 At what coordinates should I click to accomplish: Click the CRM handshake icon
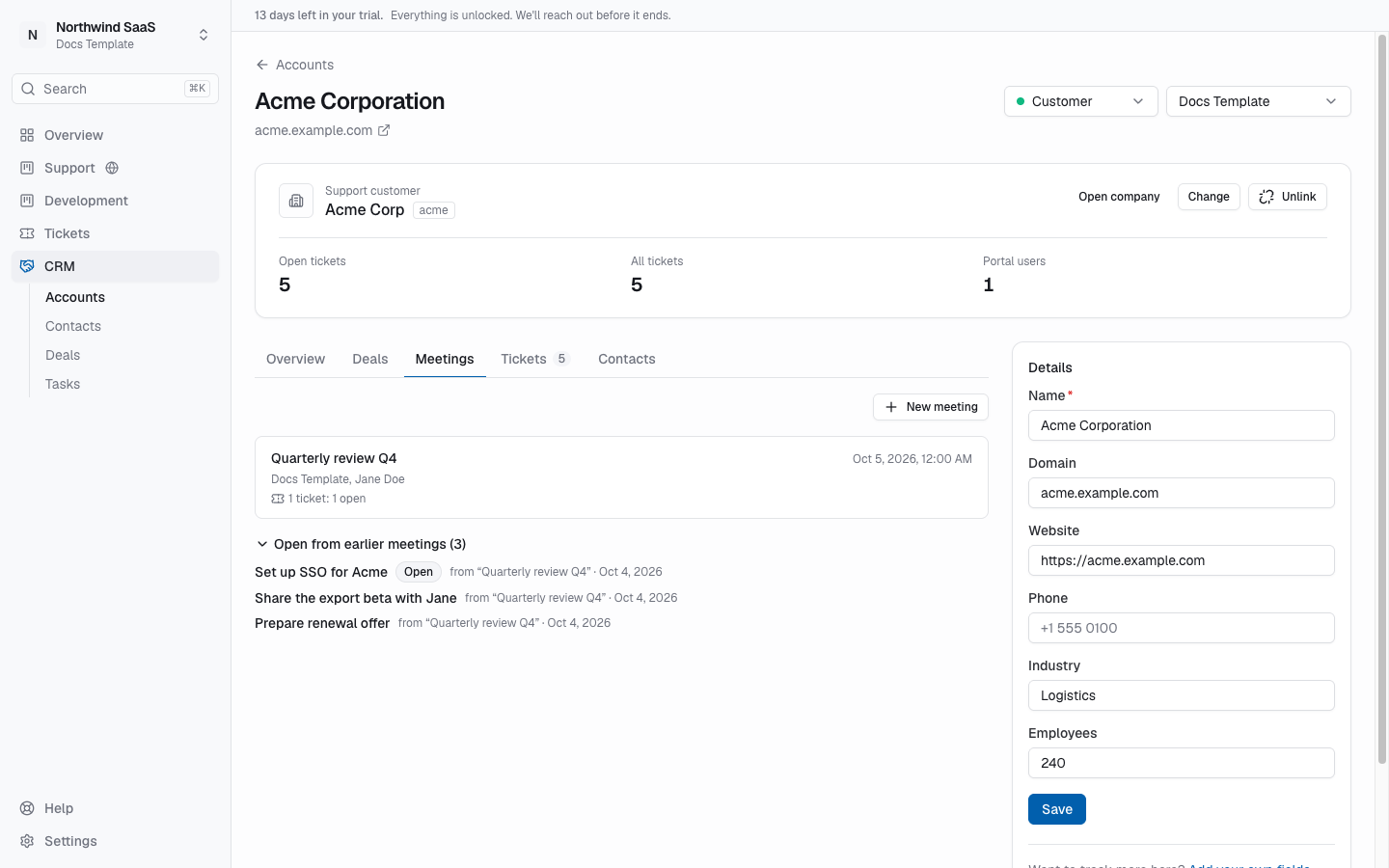click(27, 266)
